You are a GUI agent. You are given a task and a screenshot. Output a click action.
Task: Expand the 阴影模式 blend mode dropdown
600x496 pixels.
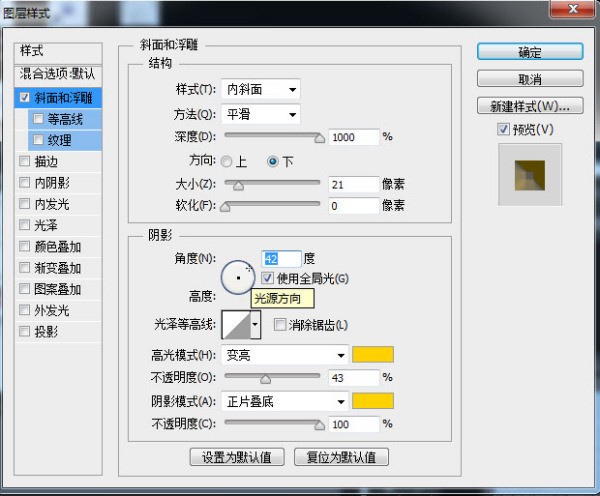click(x=286, y=401)
